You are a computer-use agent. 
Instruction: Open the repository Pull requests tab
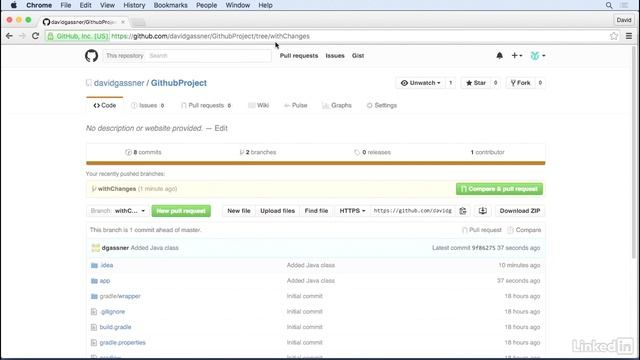pyautogui.click(x=206, y=105)
